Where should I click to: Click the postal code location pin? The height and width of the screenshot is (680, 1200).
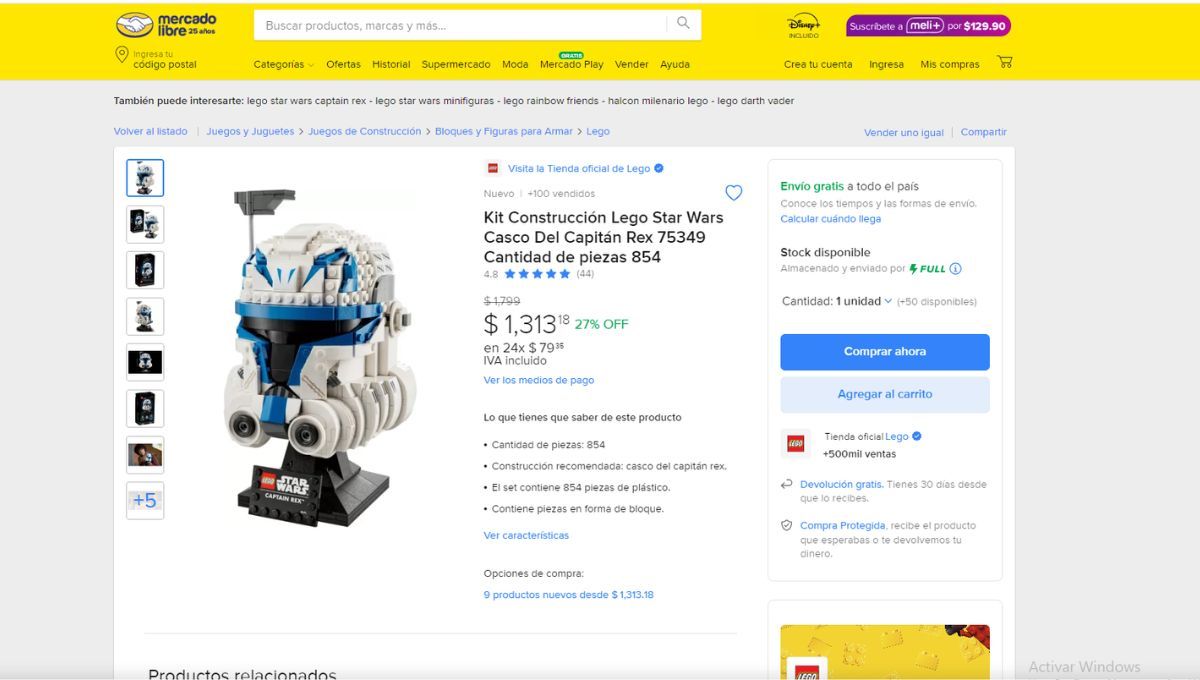pyautogui.click(x=122, y=54)
